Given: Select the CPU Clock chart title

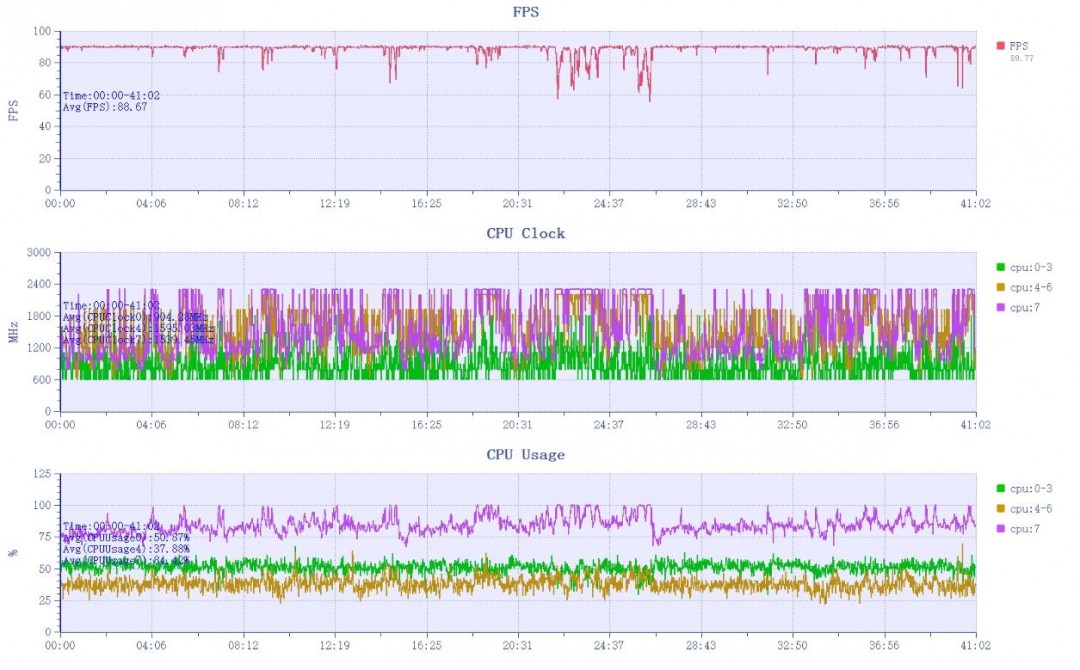Looking at the screenshot, I should coord(526,233).
